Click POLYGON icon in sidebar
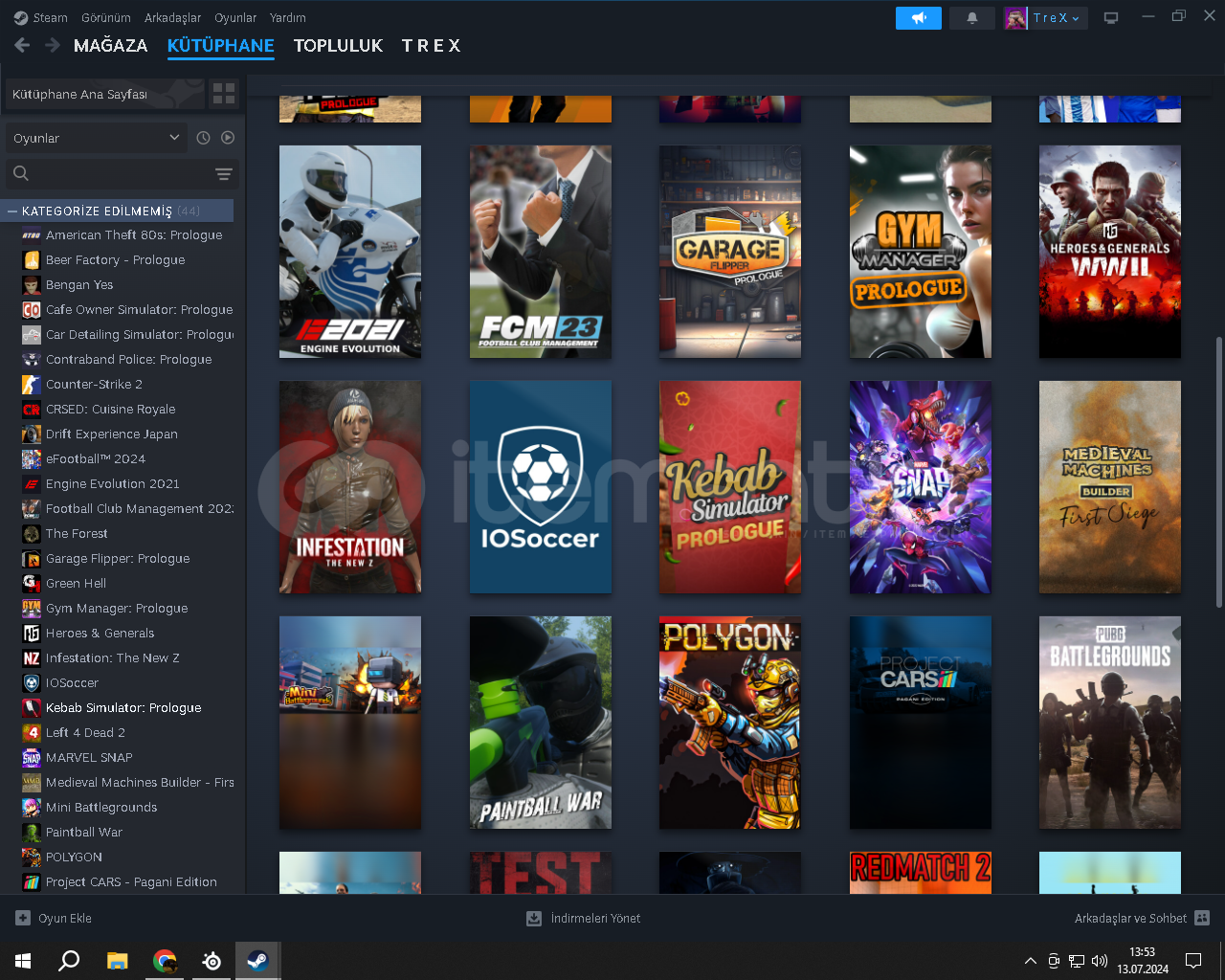1225x980 pixels. [x=32, y=857]
